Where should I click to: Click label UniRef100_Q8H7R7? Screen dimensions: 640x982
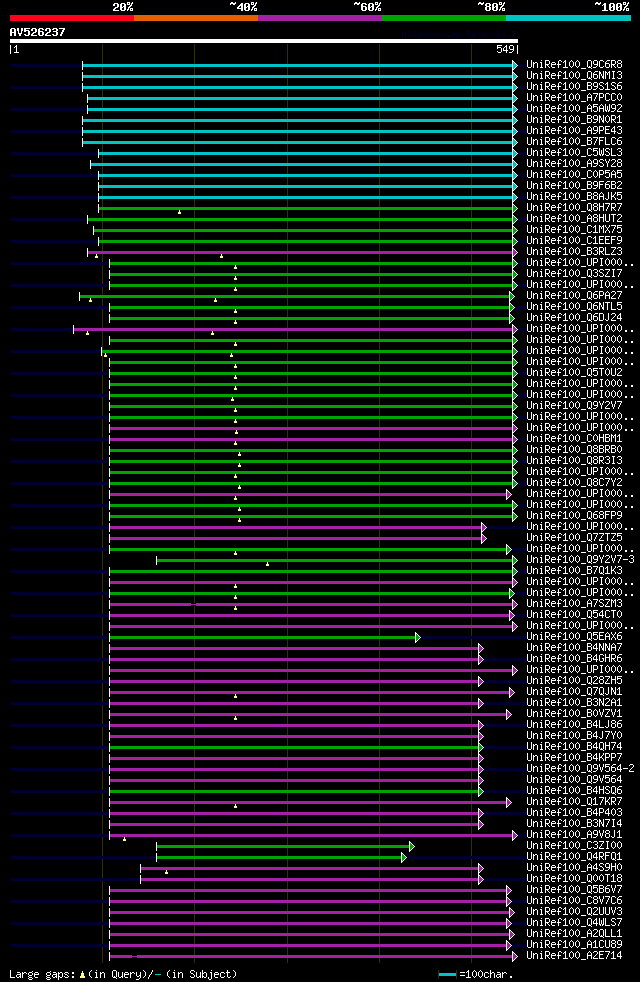[574, 208]
